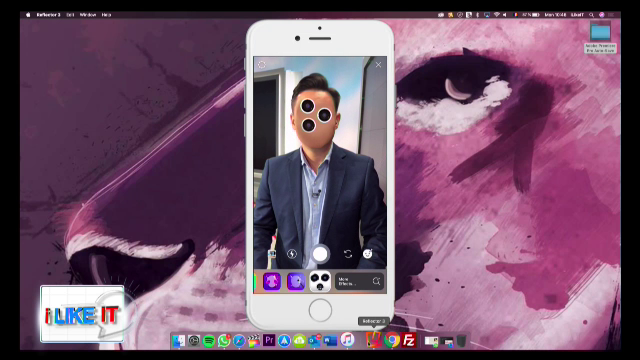The width and height of the screenshot is (640, 360).
Task: Select the three-camera-lens face effect
Action: tap(320, 281)
